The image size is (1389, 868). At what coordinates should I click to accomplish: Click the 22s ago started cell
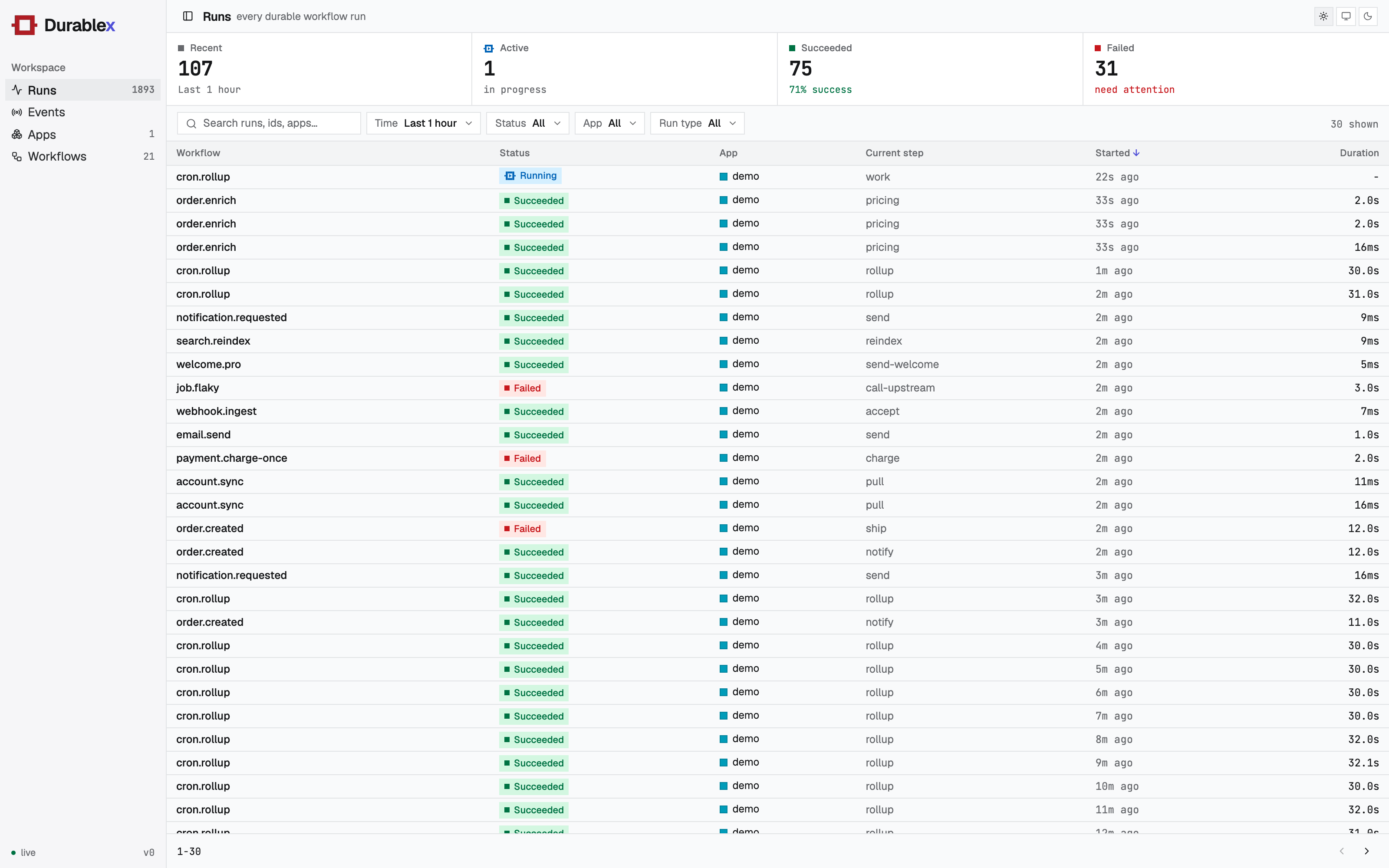(x=1117, y=177)
